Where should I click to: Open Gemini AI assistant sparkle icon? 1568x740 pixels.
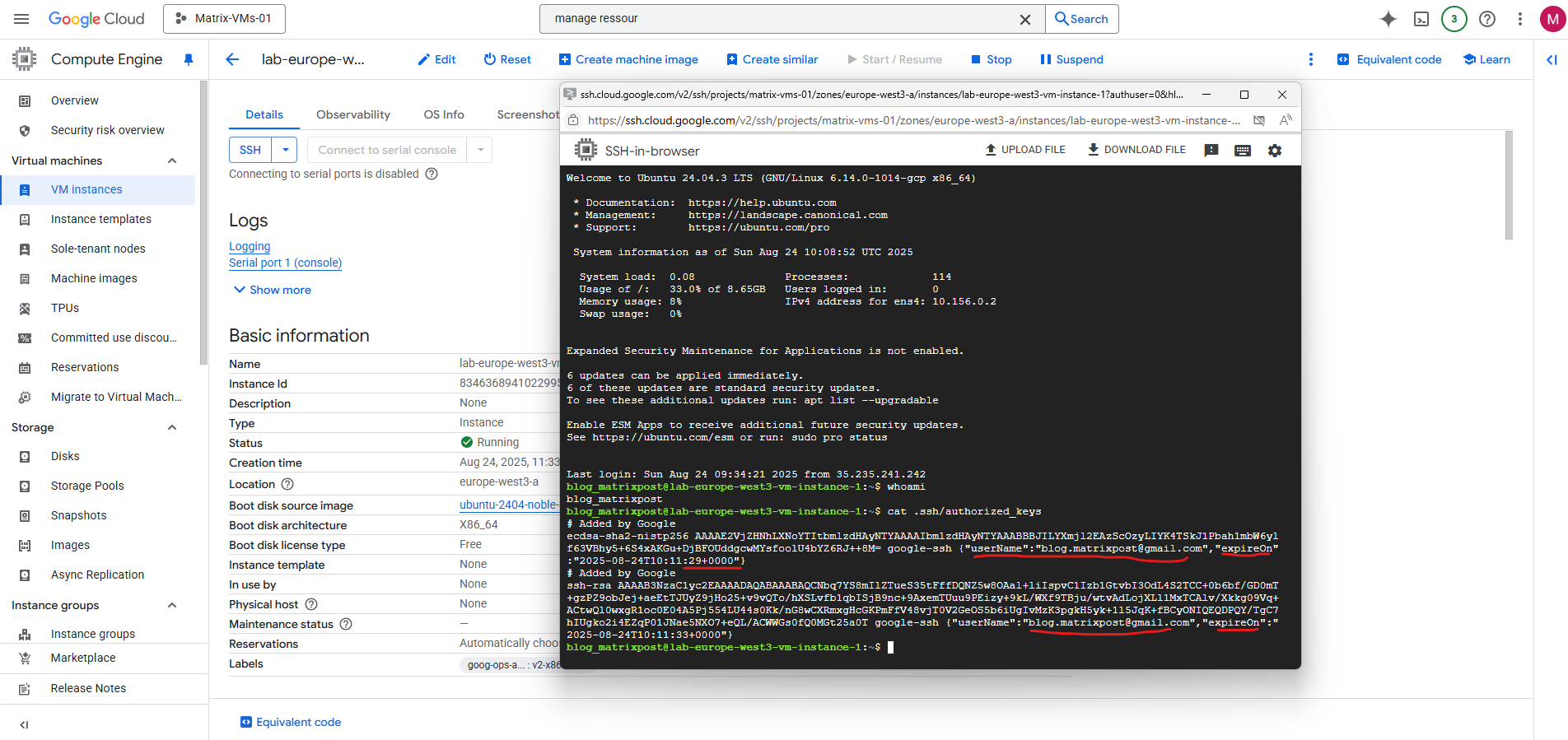1388,19
